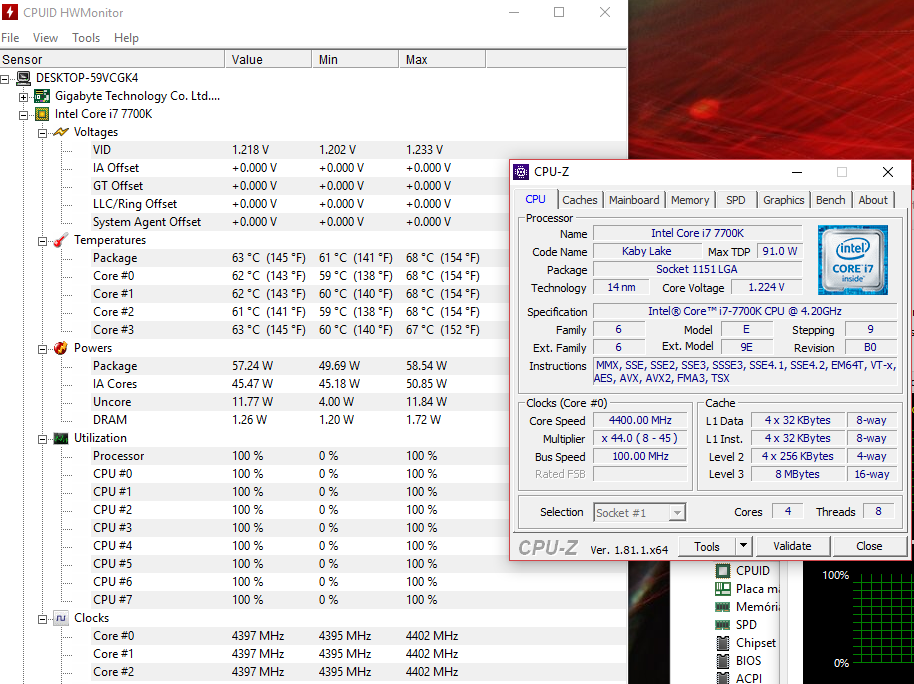Collapse the DESKTOP-59VCGK4 tree node
This screenshot has width=914, height=684.
(5, 78)
